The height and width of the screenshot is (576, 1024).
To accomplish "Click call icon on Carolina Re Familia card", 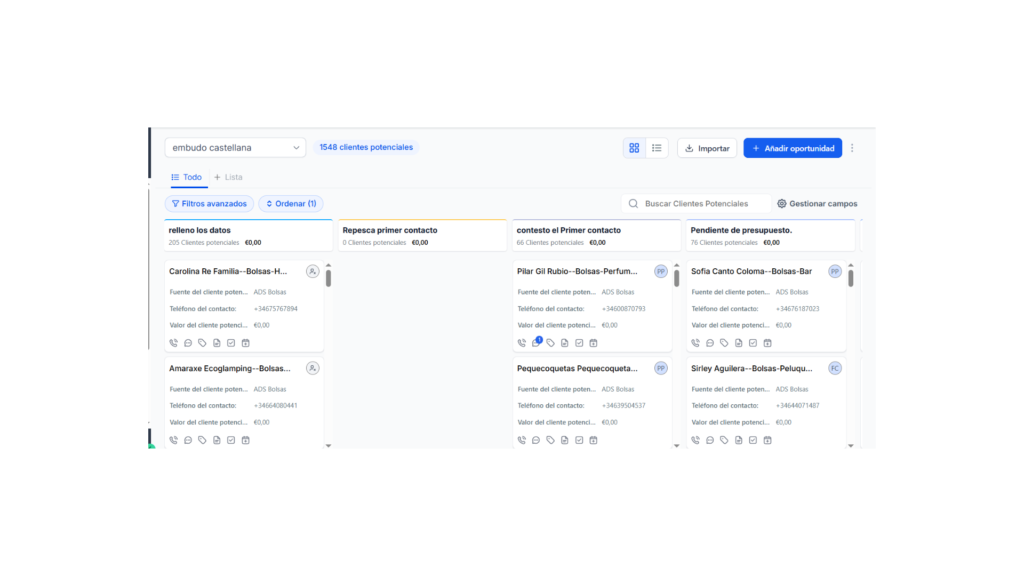I will coord(174,343).
